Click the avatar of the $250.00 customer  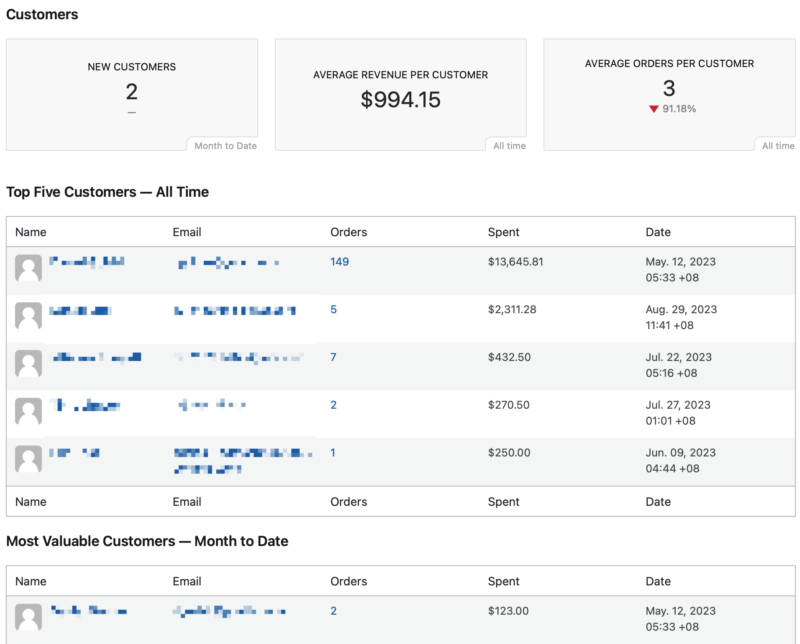pyautogui.click(x=29, y=459)
